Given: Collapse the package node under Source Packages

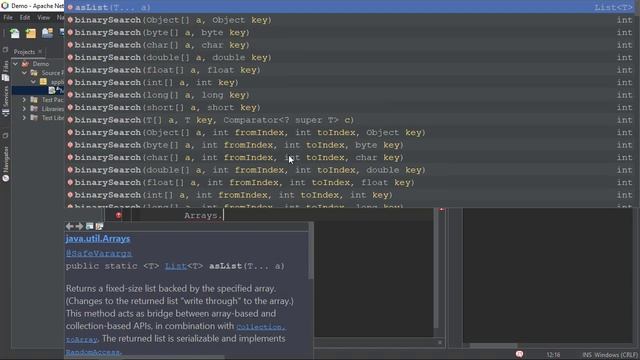Looking at the screenshot, I should (x=33, y=82).
